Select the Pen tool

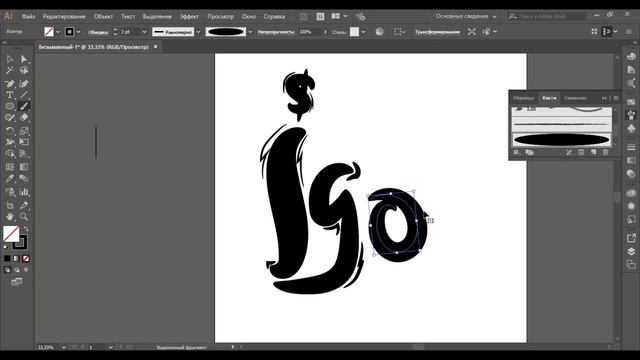pos(10,84)
